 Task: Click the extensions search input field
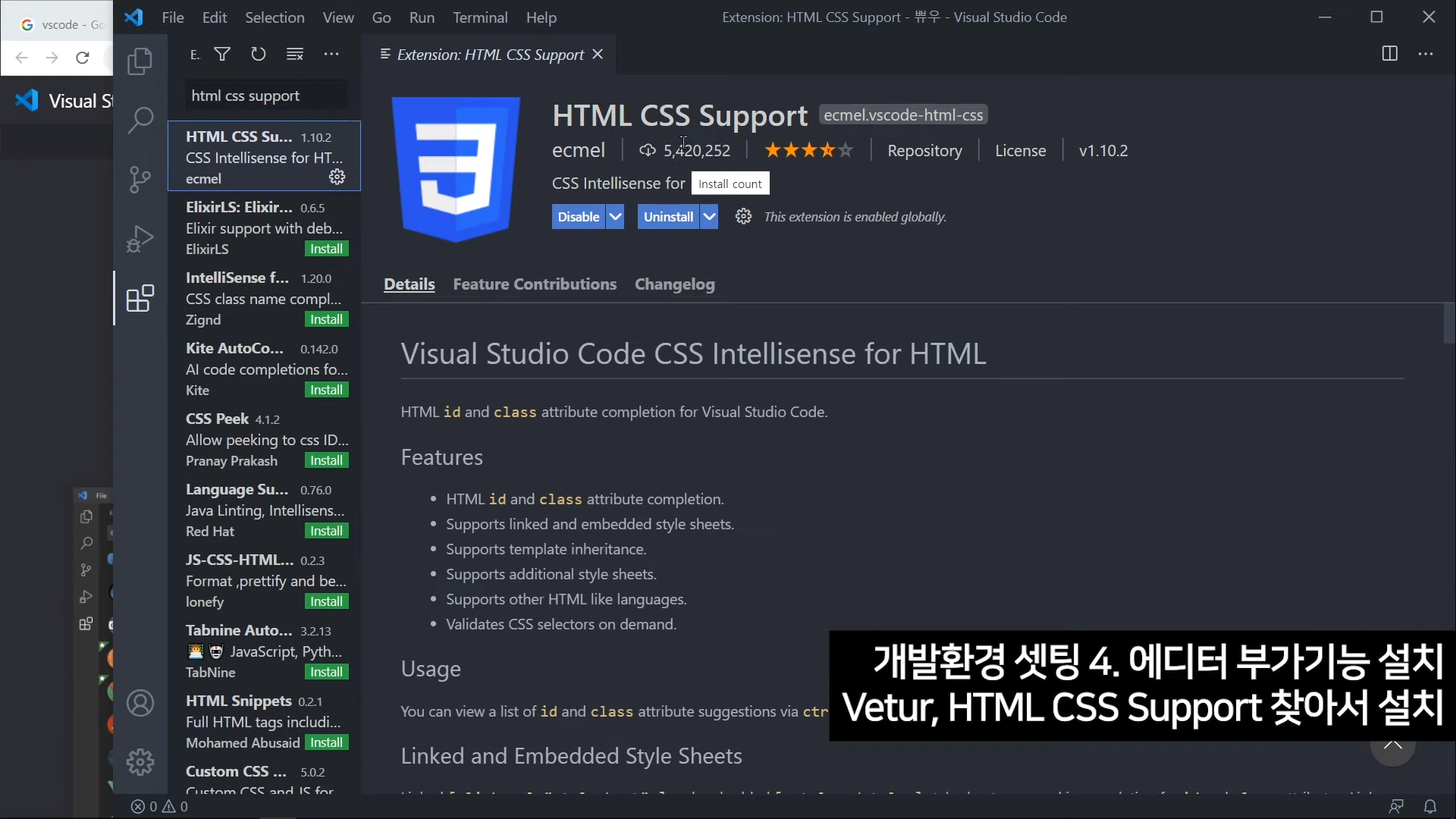point(265,96)
